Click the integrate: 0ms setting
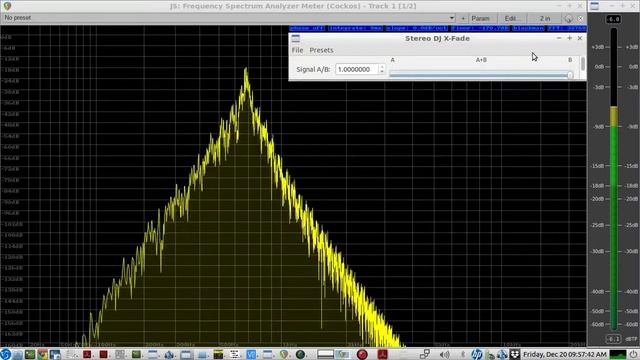The width and height of the screenshot is (640, 360). 355,28
